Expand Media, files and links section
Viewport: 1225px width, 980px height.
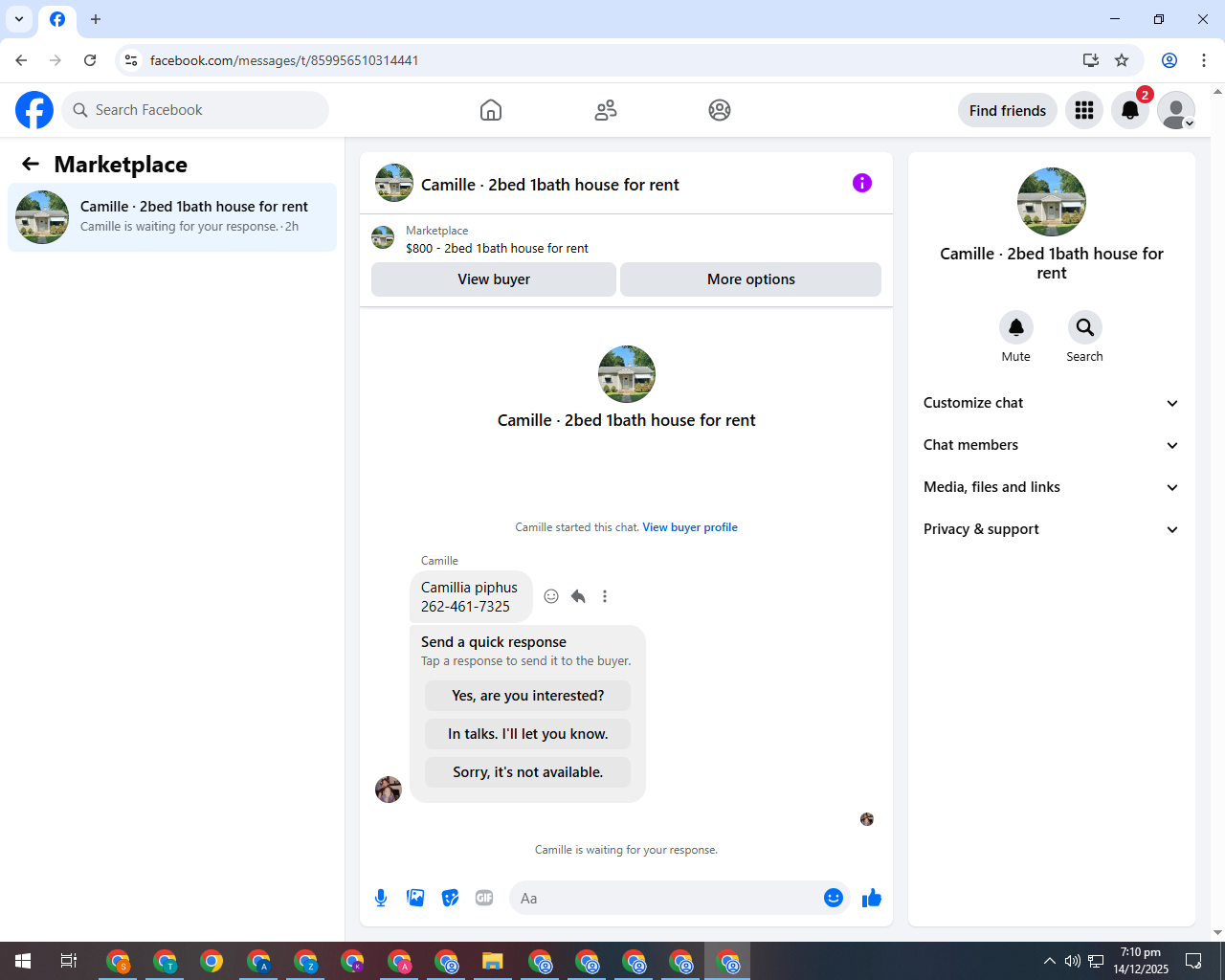(x=1051, y=487)
